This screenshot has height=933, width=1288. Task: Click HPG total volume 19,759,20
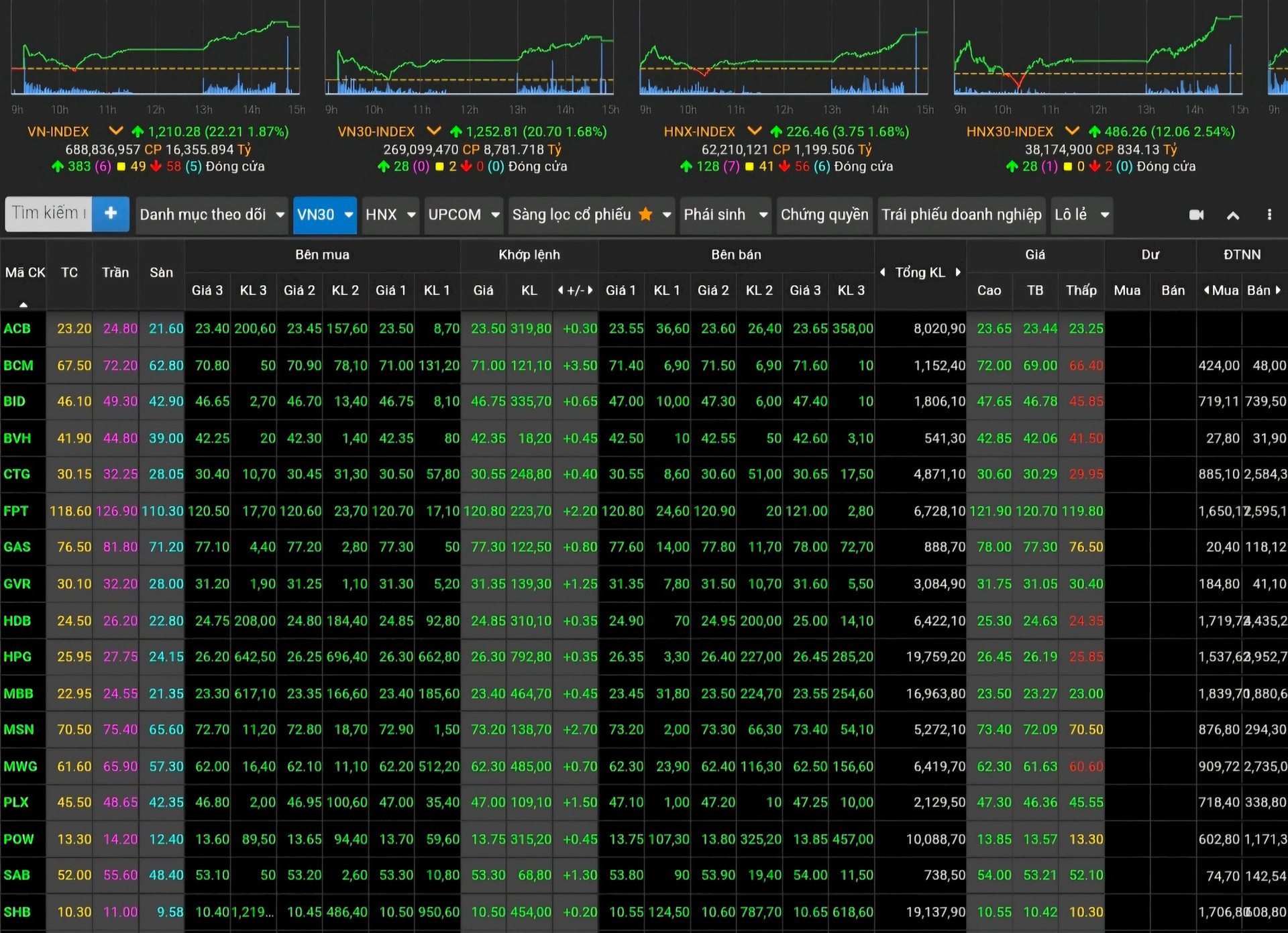click(936, 657)
